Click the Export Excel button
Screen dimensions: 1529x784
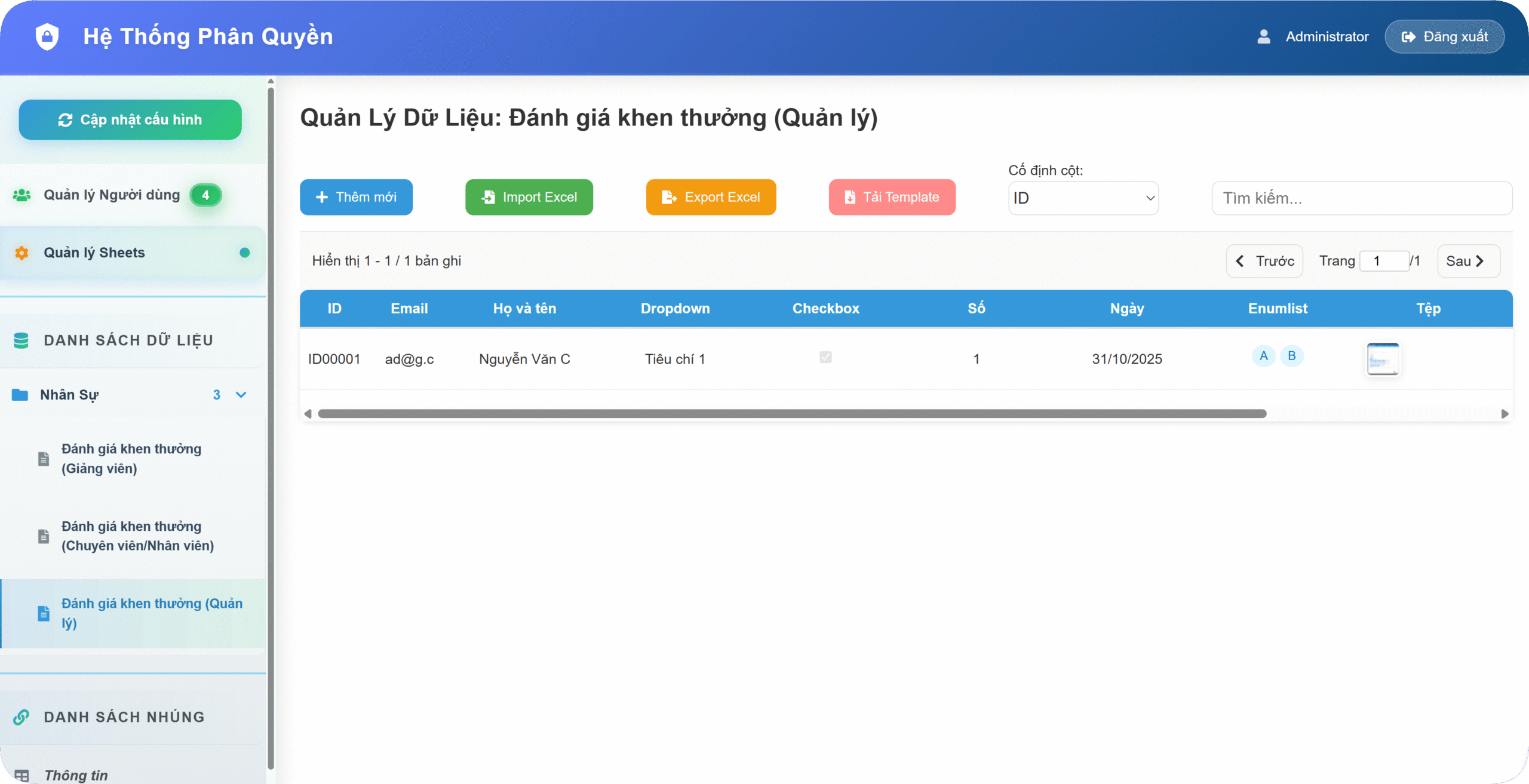tap(711, 197)
